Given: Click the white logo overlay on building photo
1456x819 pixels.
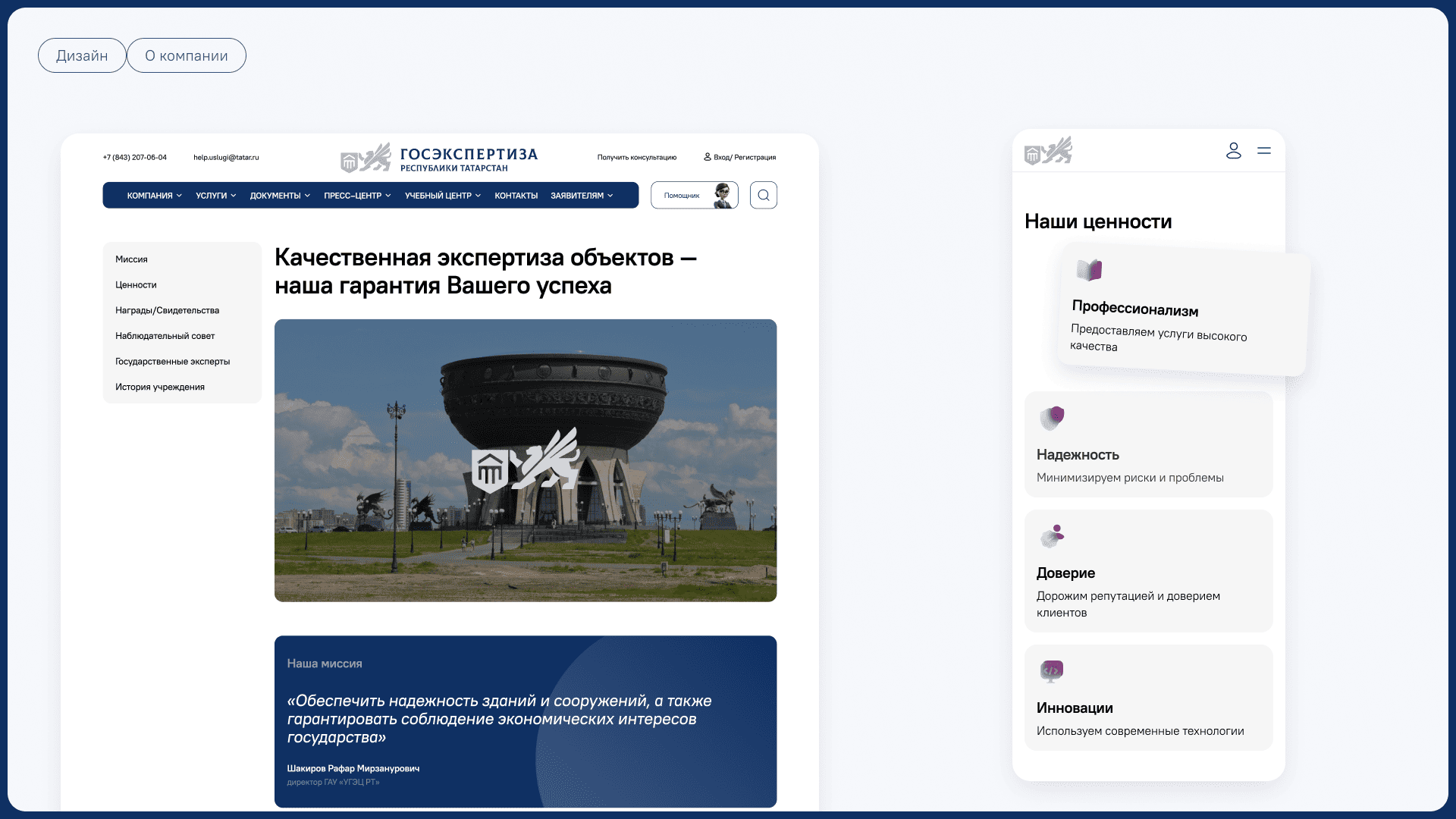Looking at the screenshot, I should coord(526,460).
